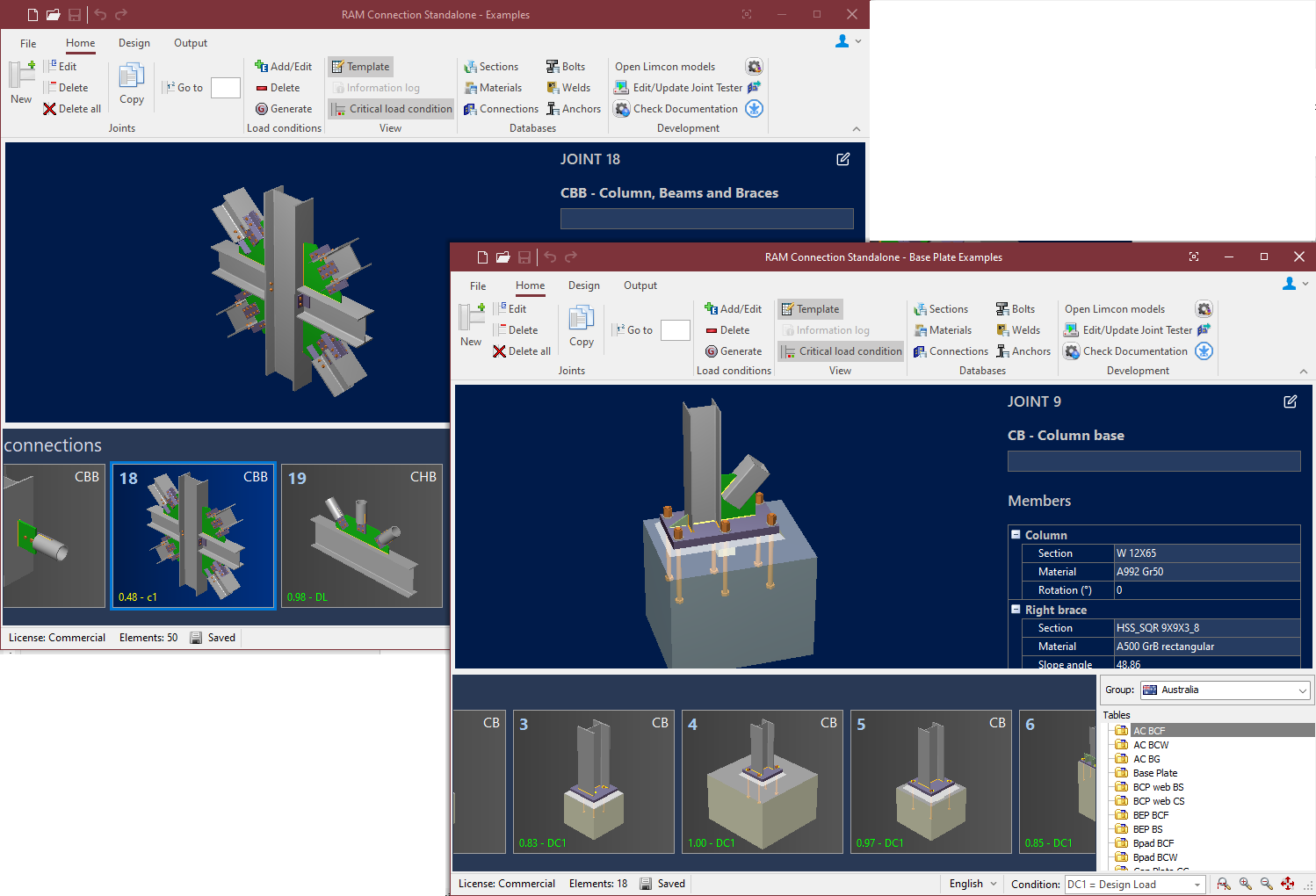Open user account dropdown in Examples back window
This screenshot has height=896, width=1316.
coord(848,41)
